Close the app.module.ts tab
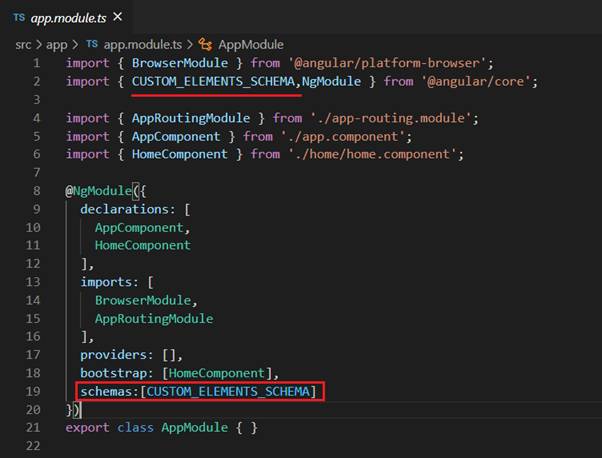Image resolution: width=602 pixels, height=458 pixels. (117, 17)
